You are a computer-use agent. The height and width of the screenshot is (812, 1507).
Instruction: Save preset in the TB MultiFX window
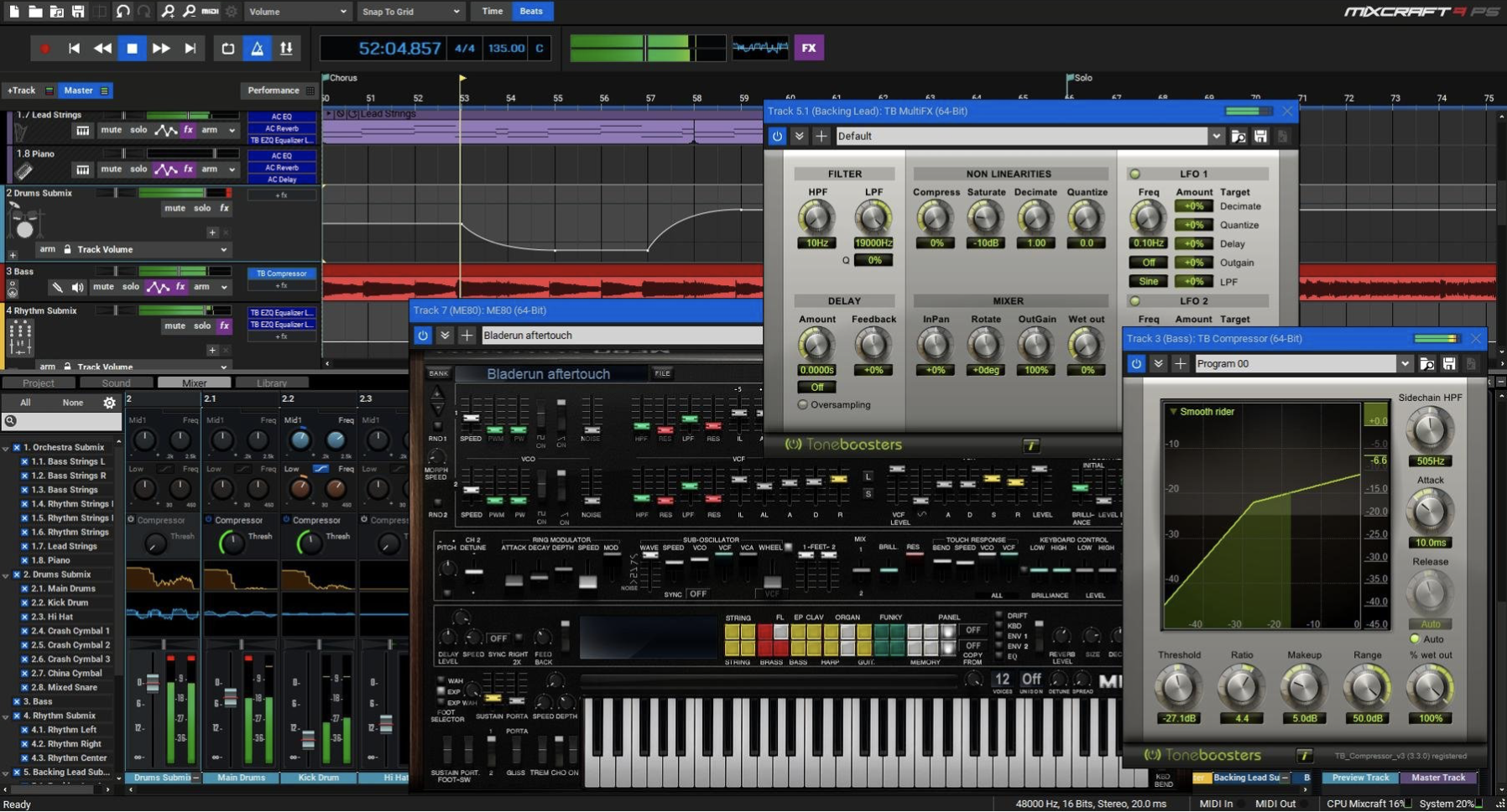point(1260,136)
